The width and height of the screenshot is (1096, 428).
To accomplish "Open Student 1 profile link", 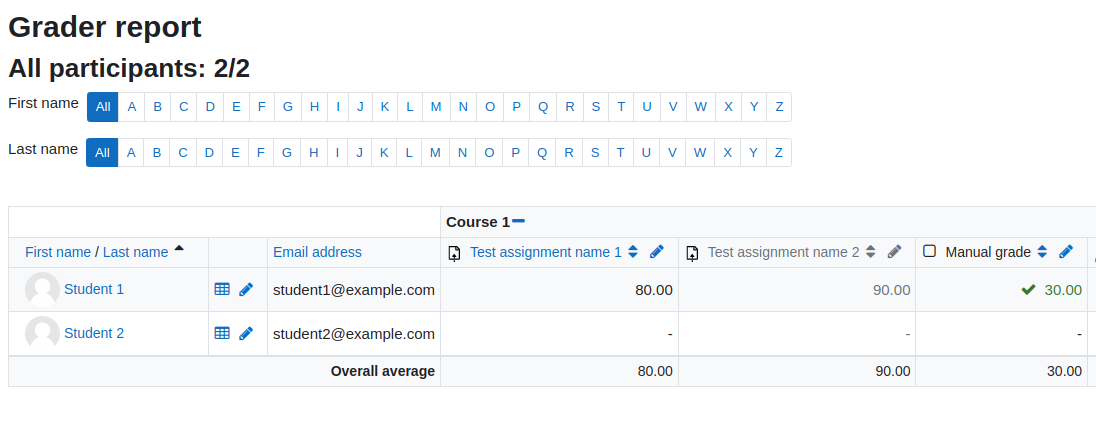I will click(x=94, y=289).
